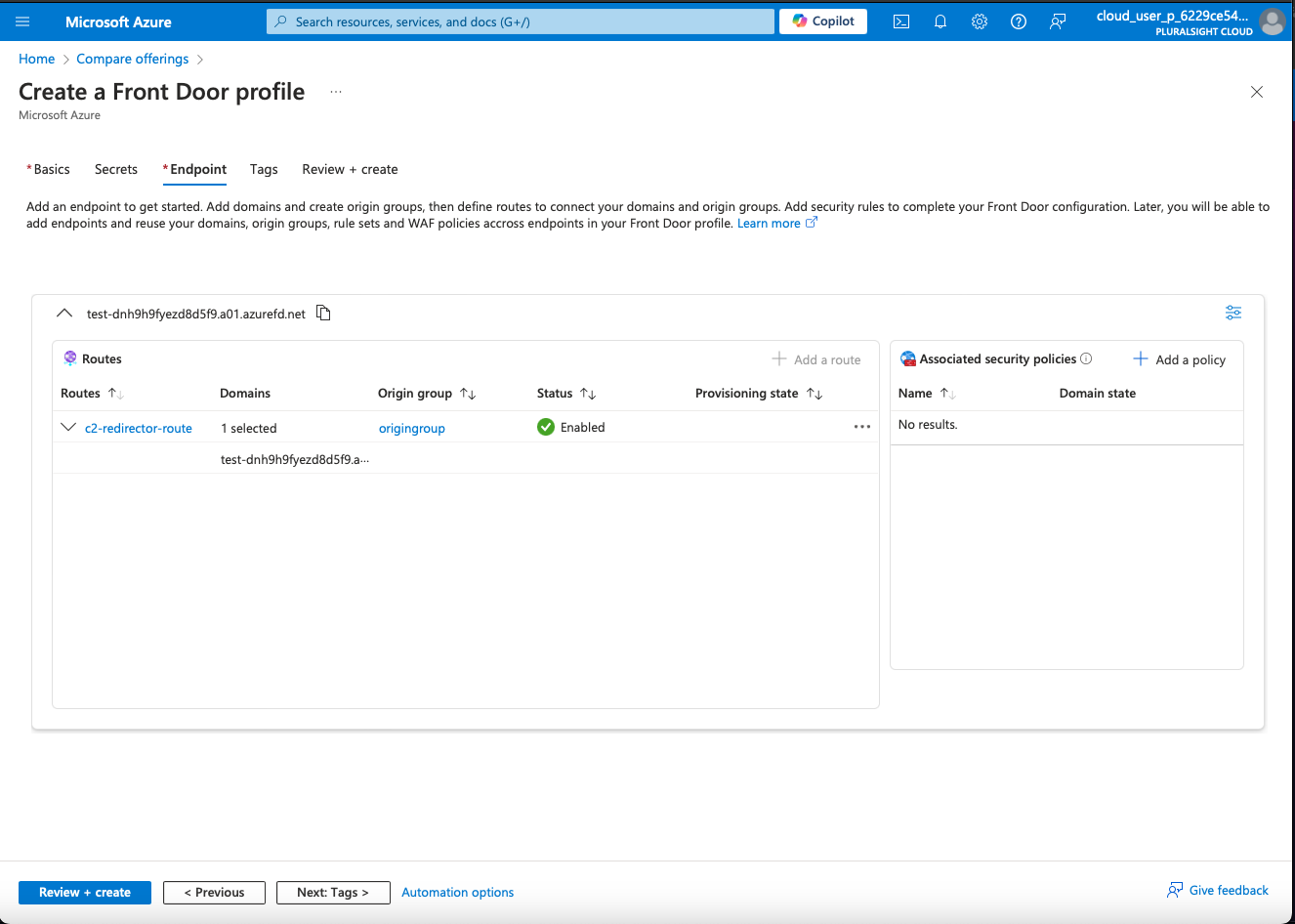Click the Microsoft Azure logo text

pos(118,21)
